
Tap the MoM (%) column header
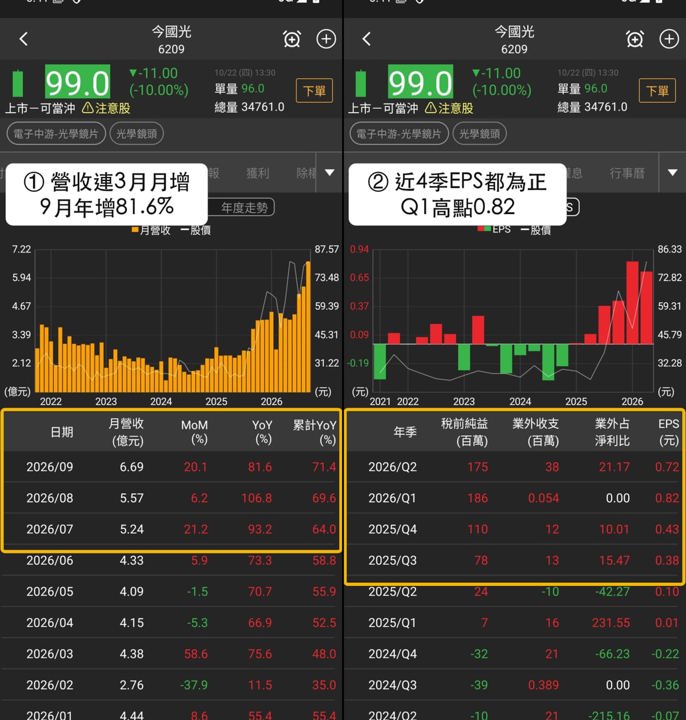pyautogui.click(x=195, y=432)
